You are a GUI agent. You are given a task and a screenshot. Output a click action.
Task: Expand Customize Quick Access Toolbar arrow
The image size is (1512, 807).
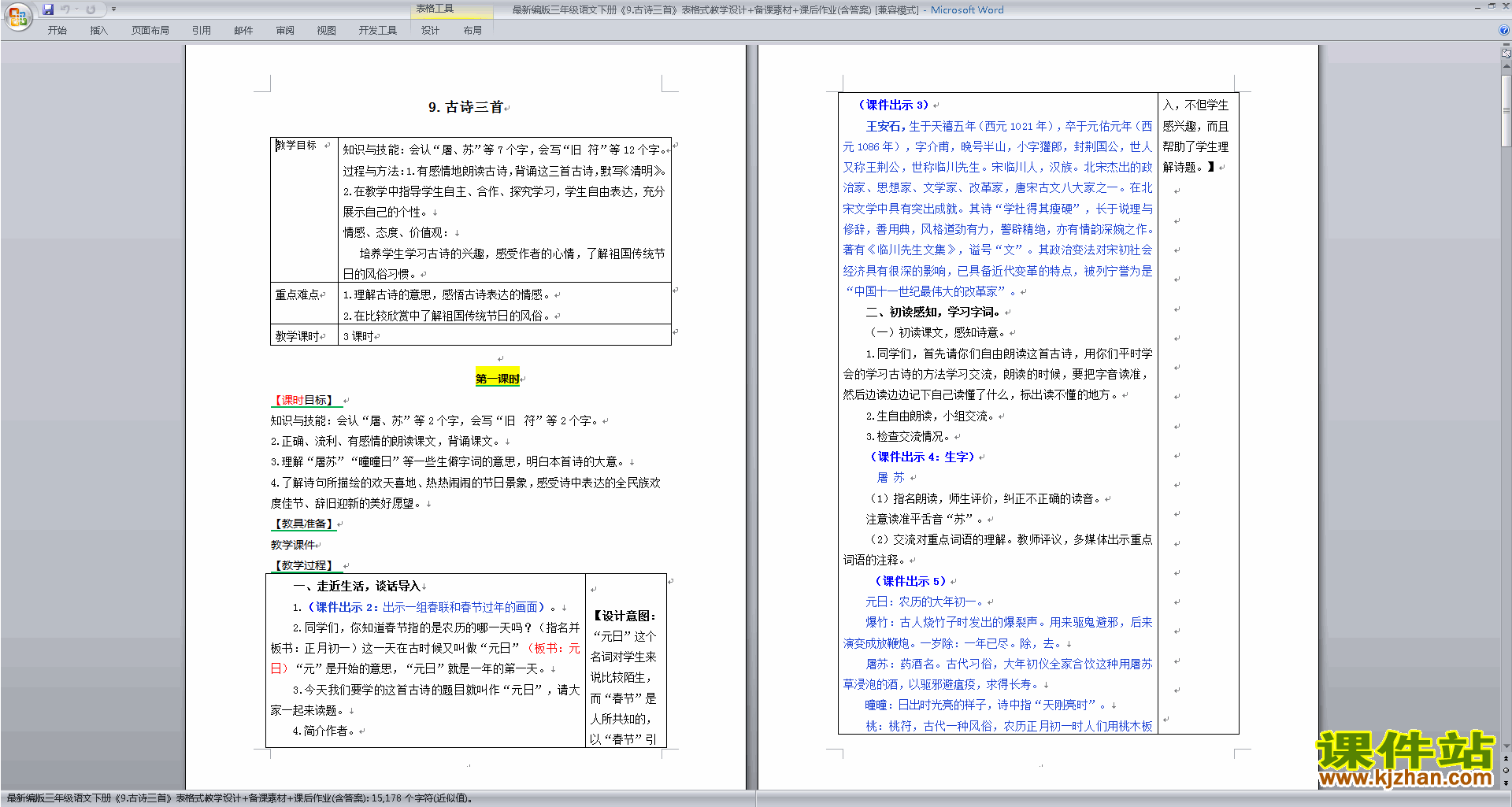pos(113,9)
